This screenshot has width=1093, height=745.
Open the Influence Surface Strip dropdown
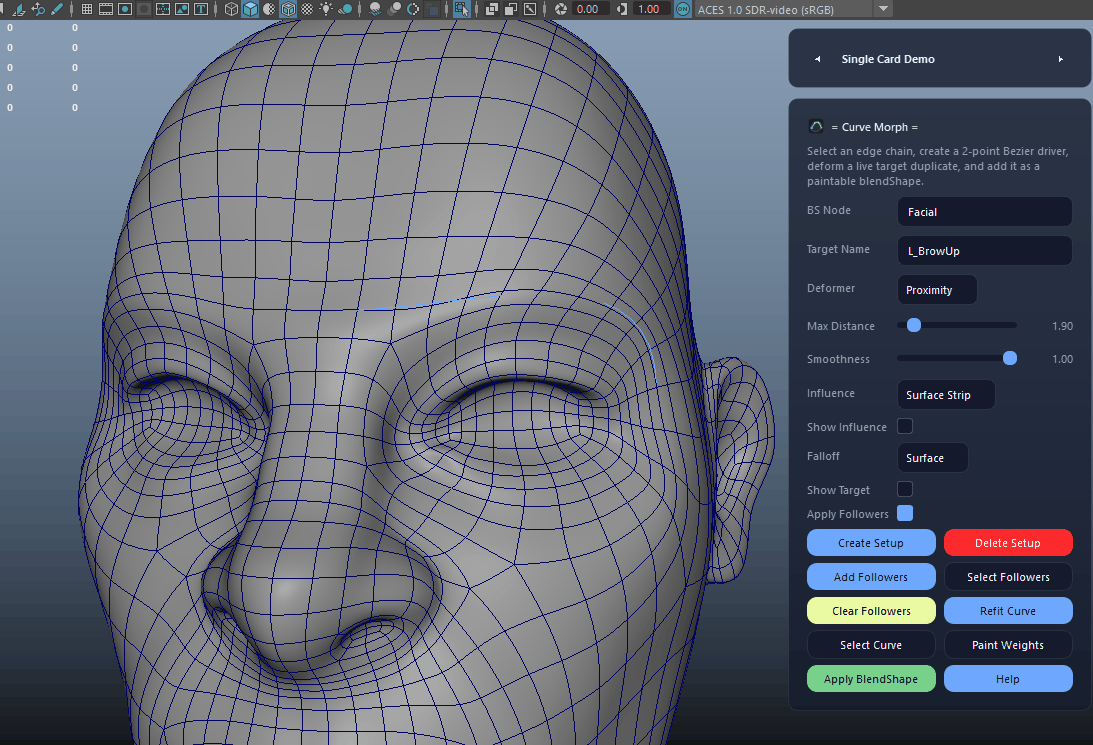[x=946, y=394]
